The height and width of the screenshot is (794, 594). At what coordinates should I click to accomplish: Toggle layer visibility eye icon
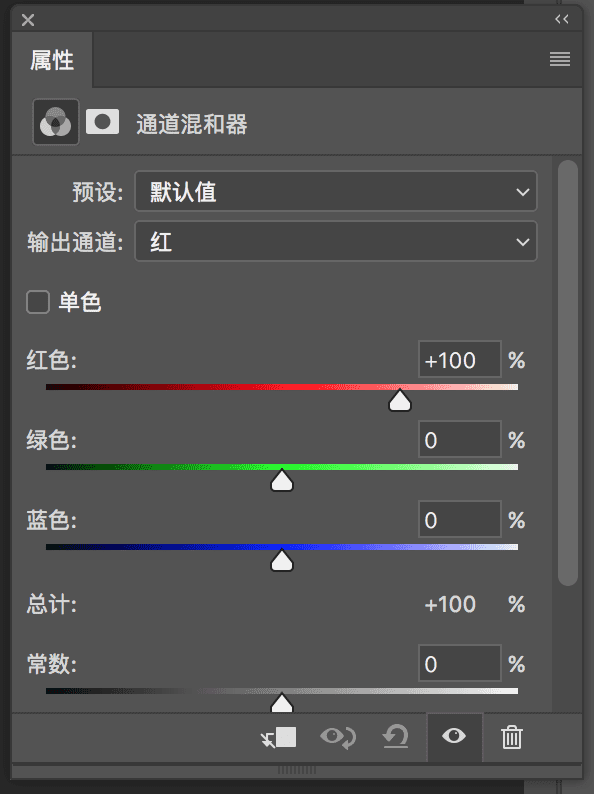(x=454, y=736)
